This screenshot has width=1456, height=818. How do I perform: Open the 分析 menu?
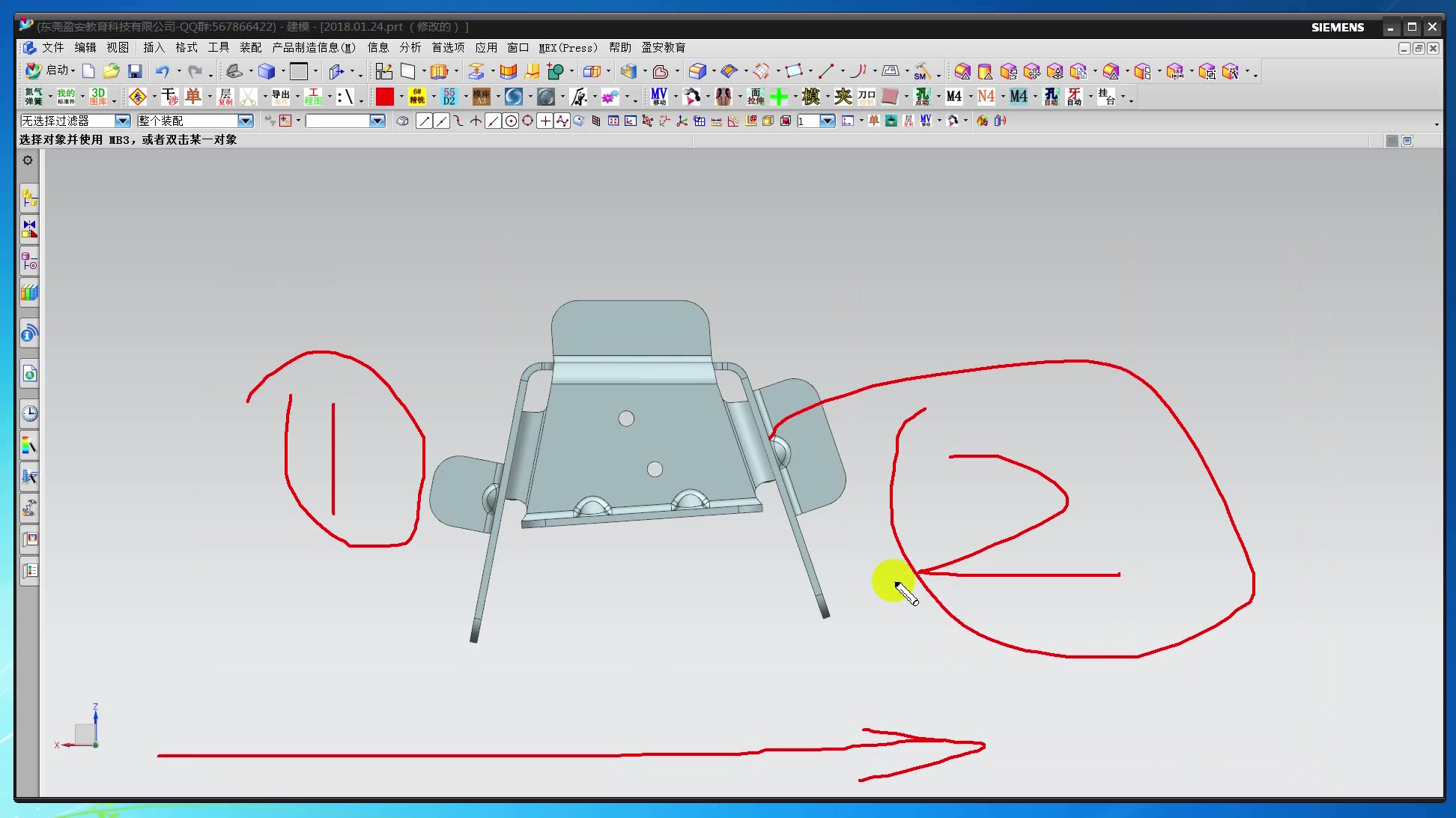(410, 47)
